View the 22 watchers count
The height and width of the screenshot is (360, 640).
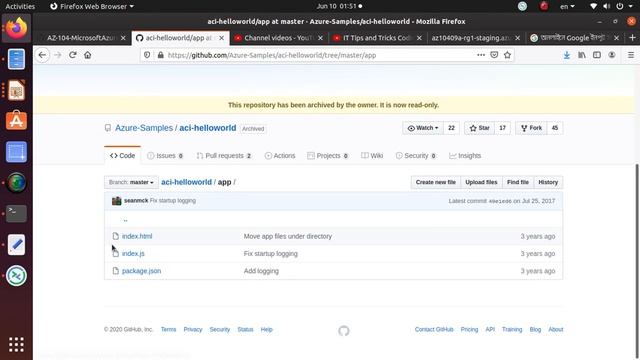click(x=451, y=128)
